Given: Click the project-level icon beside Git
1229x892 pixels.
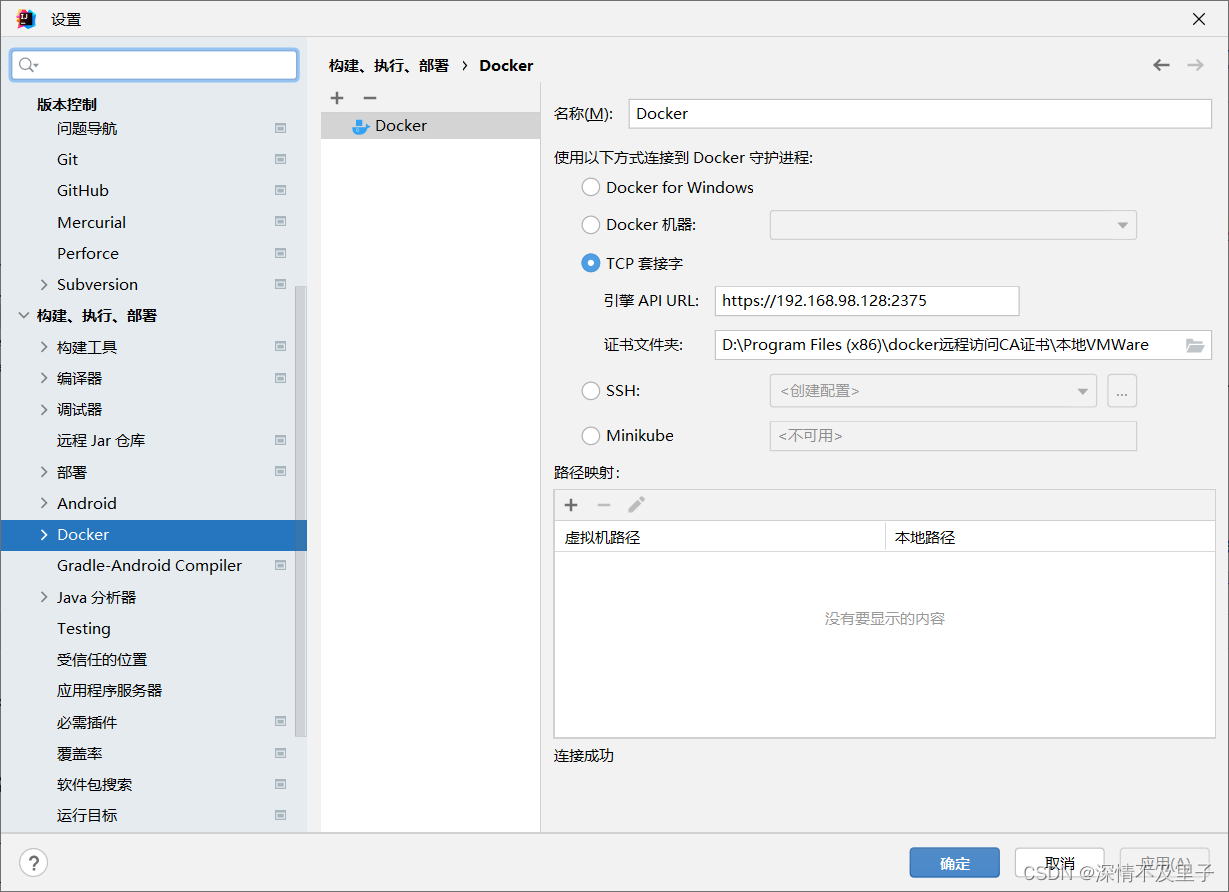Looking at the screenshot, I should click(281, 159).
